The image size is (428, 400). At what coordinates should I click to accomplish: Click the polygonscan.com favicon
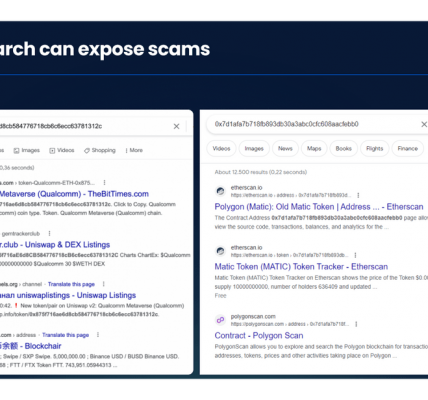[x=220, y=320]
